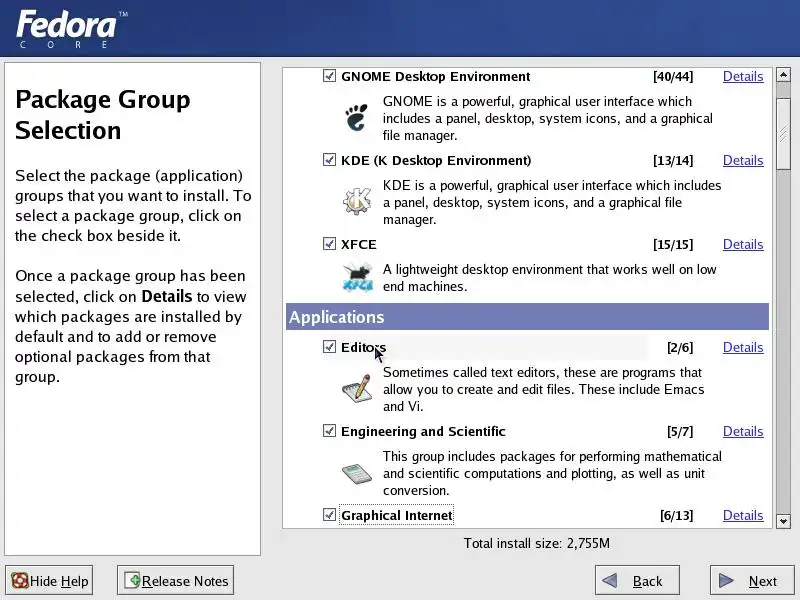Click the XFCE mouse icon
Image resolution: width=800 pixels, height=600 pixels.
(x=358, y=278)
